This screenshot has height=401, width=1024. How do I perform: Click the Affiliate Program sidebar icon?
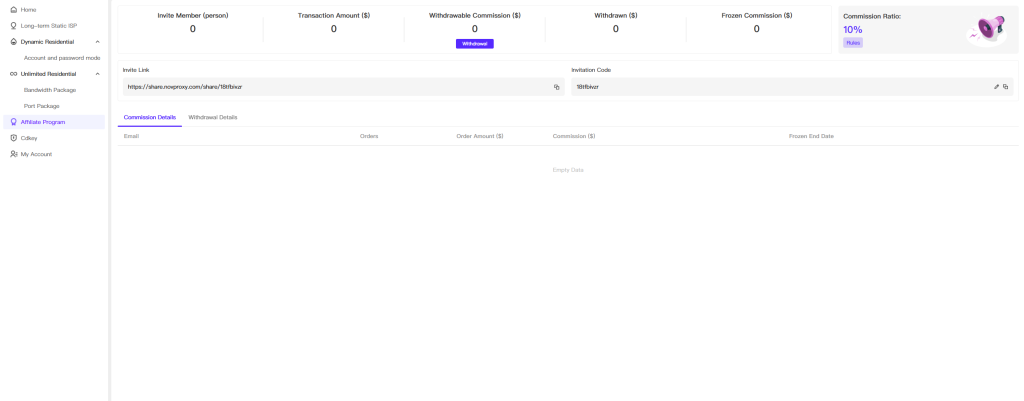tap(13, 122)
